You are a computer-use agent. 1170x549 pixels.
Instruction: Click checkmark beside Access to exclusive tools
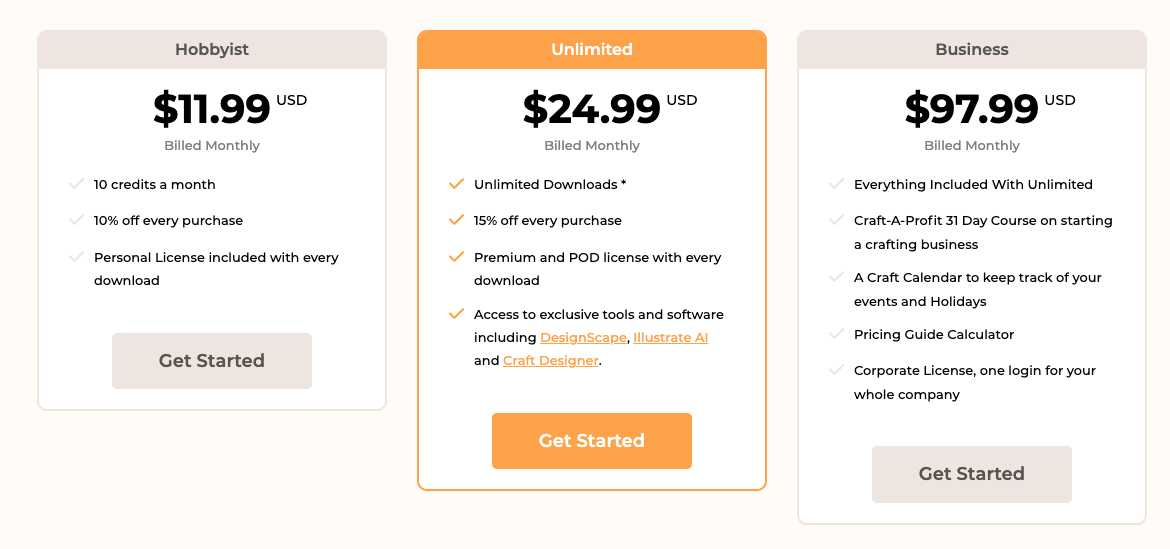pyautogui.click(x=456, y=314)
